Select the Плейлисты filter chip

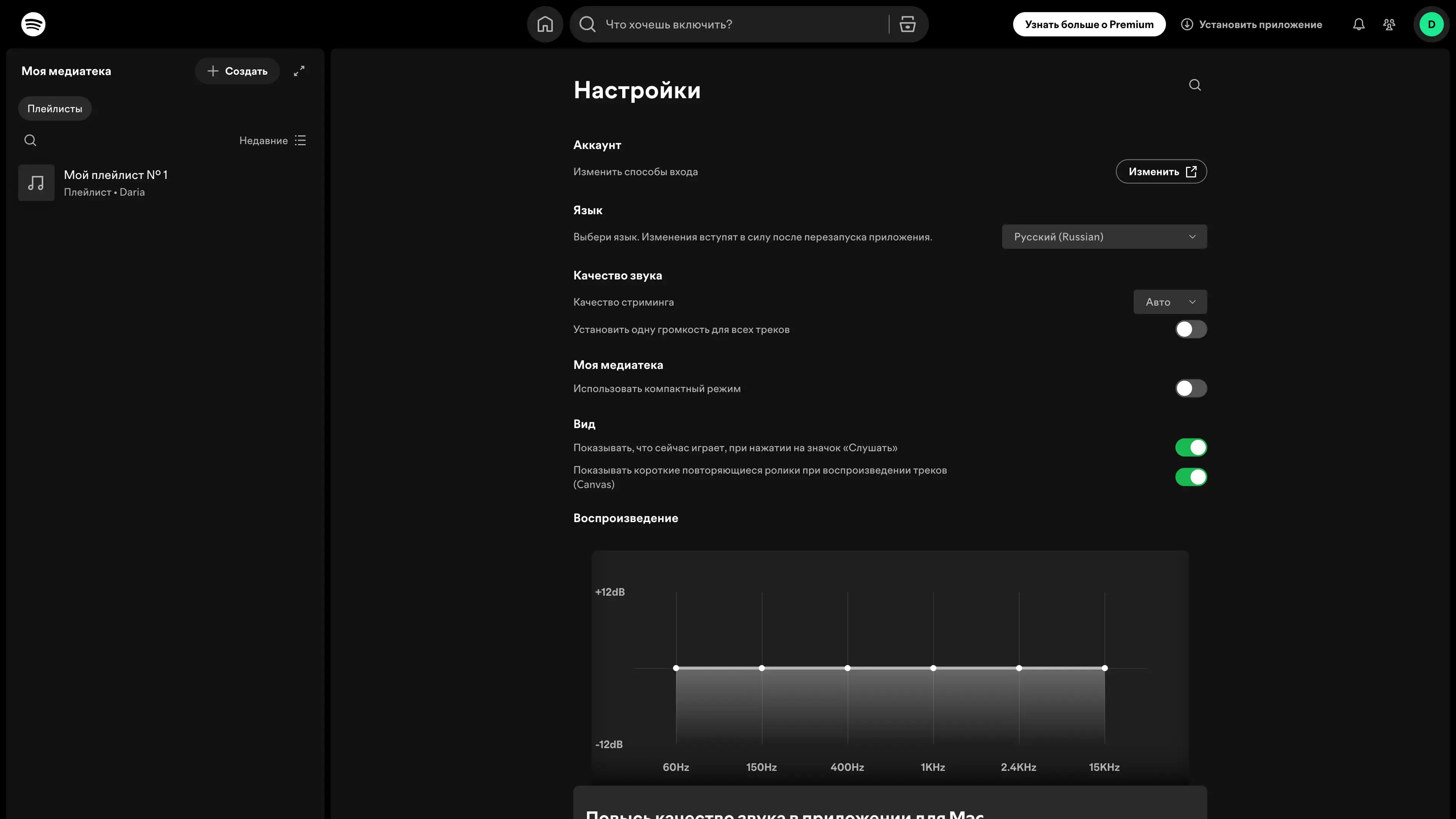[x=55, y=108]
